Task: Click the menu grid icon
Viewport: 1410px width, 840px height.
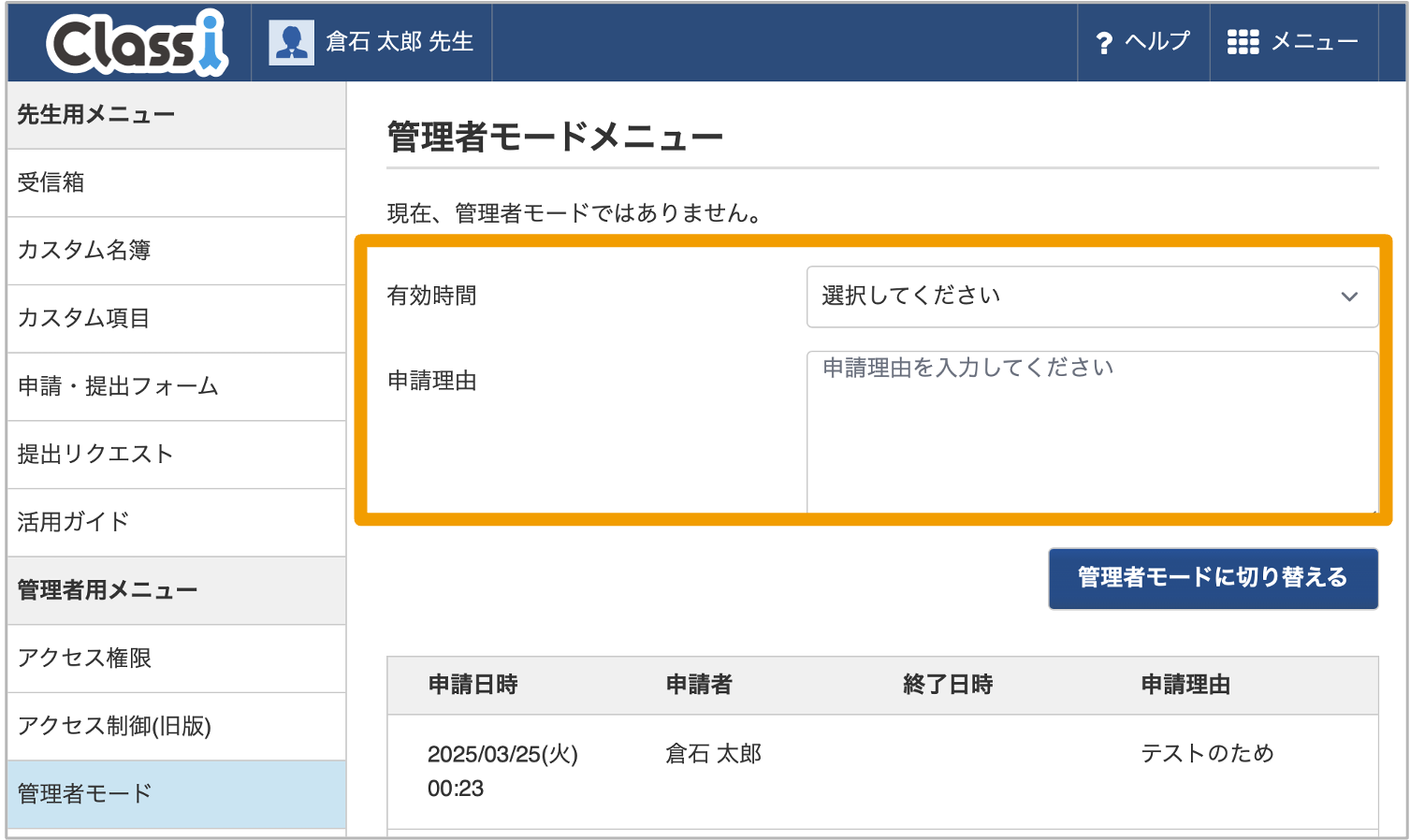Action: (x=1243, y=42)
